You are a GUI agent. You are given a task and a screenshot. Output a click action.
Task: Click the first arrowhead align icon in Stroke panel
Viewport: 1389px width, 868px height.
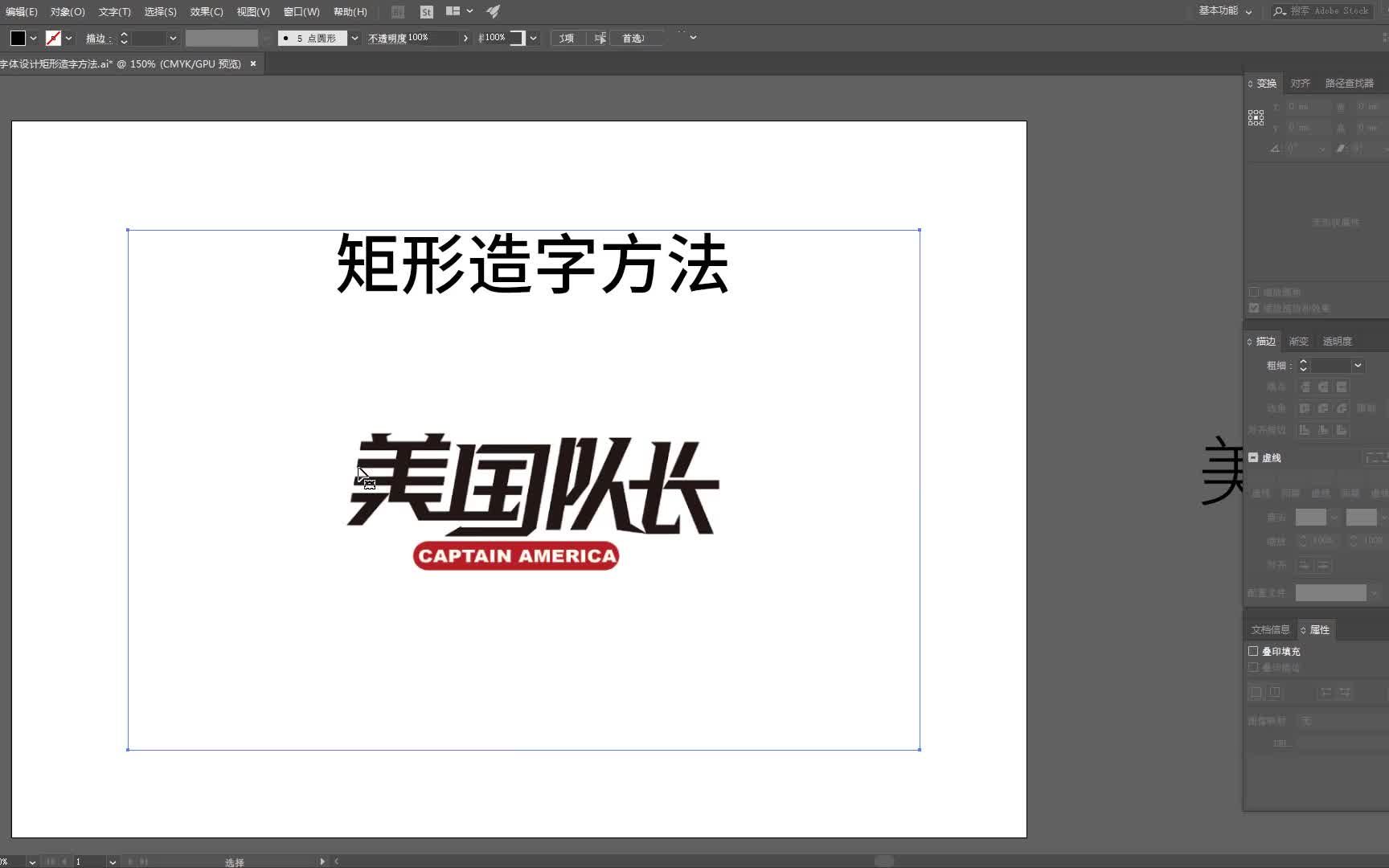pyautogui.click(x=1305, y=565)
